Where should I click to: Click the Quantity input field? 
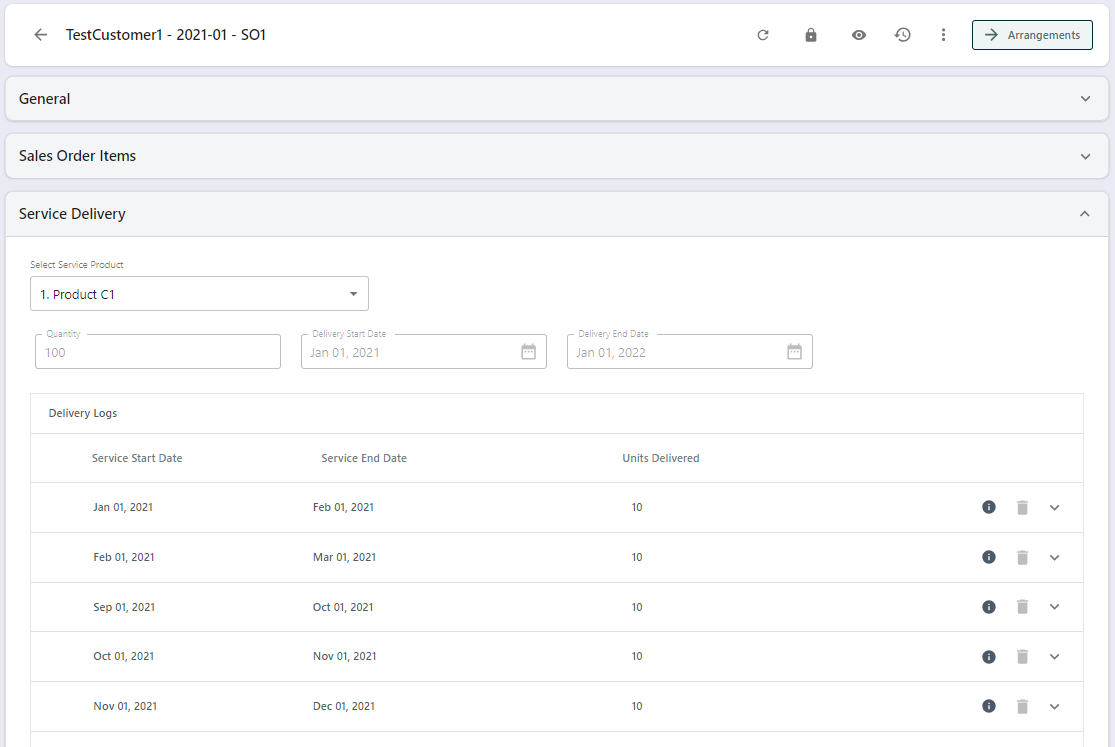coord(158,352)
